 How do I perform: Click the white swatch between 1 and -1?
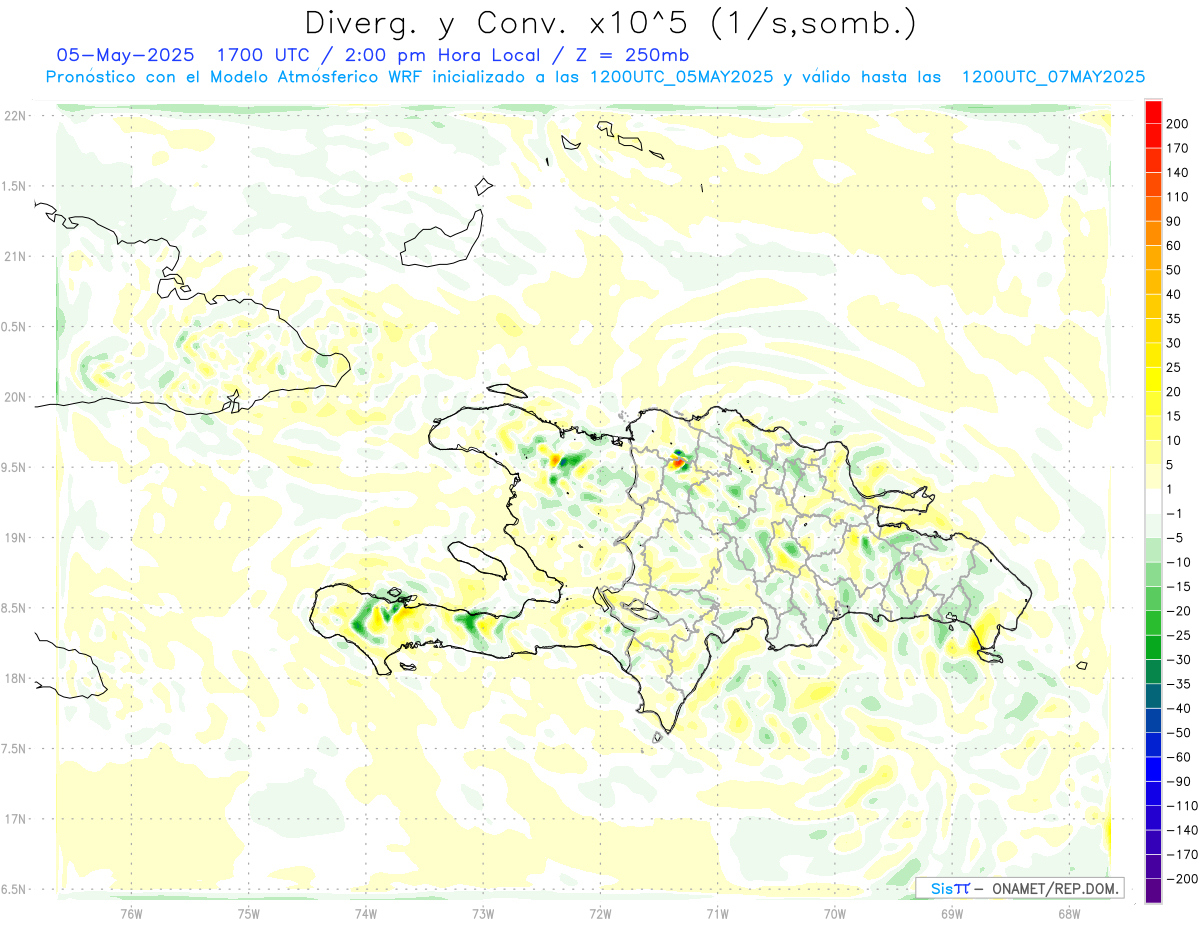point(1153,501)
